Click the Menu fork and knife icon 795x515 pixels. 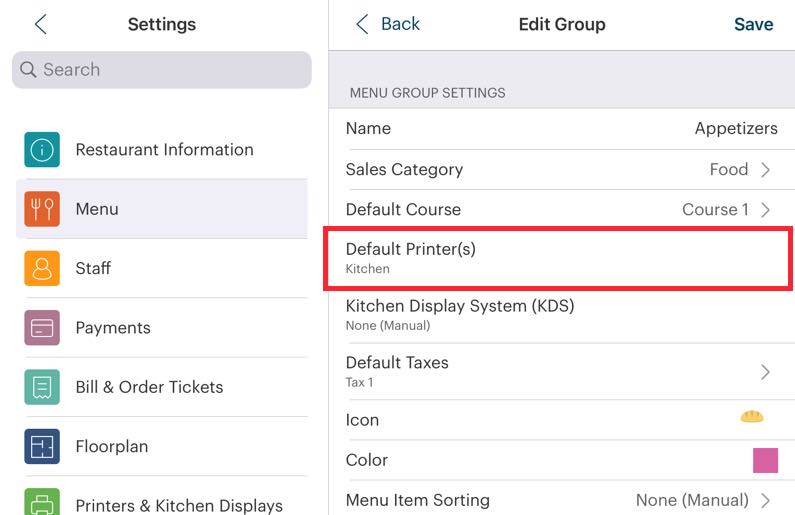42,209
